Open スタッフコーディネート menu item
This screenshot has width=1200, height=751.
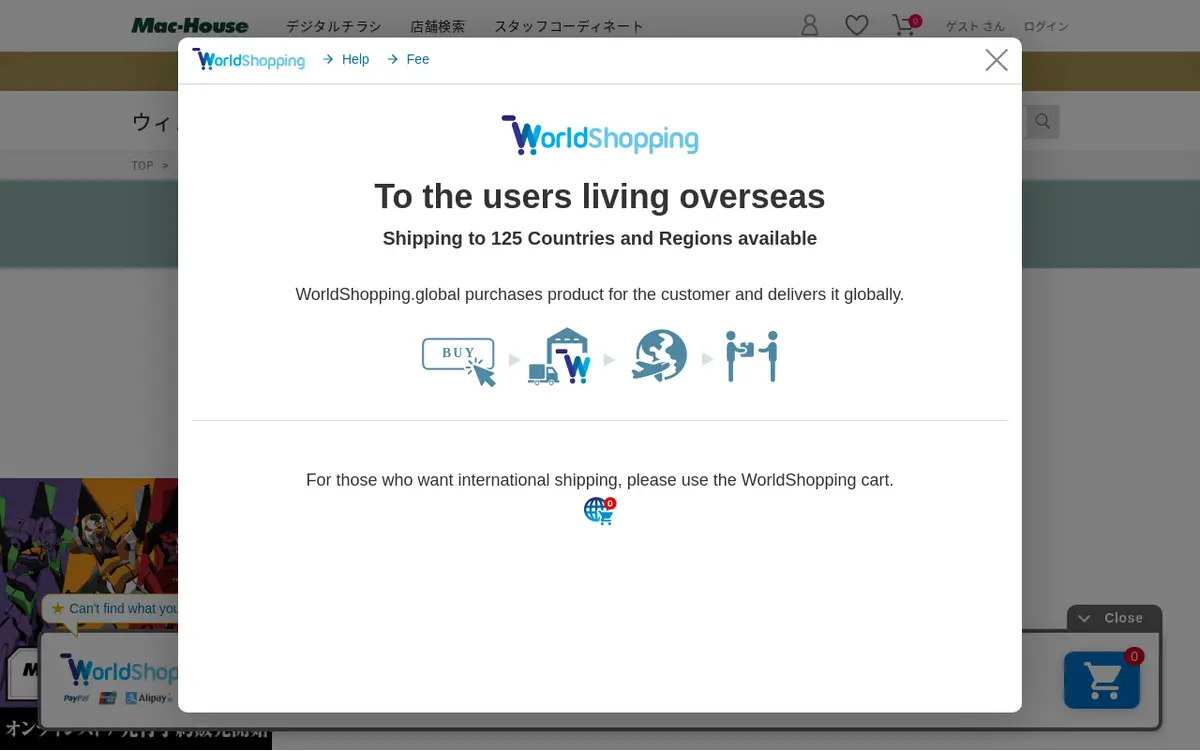point(569,27)
